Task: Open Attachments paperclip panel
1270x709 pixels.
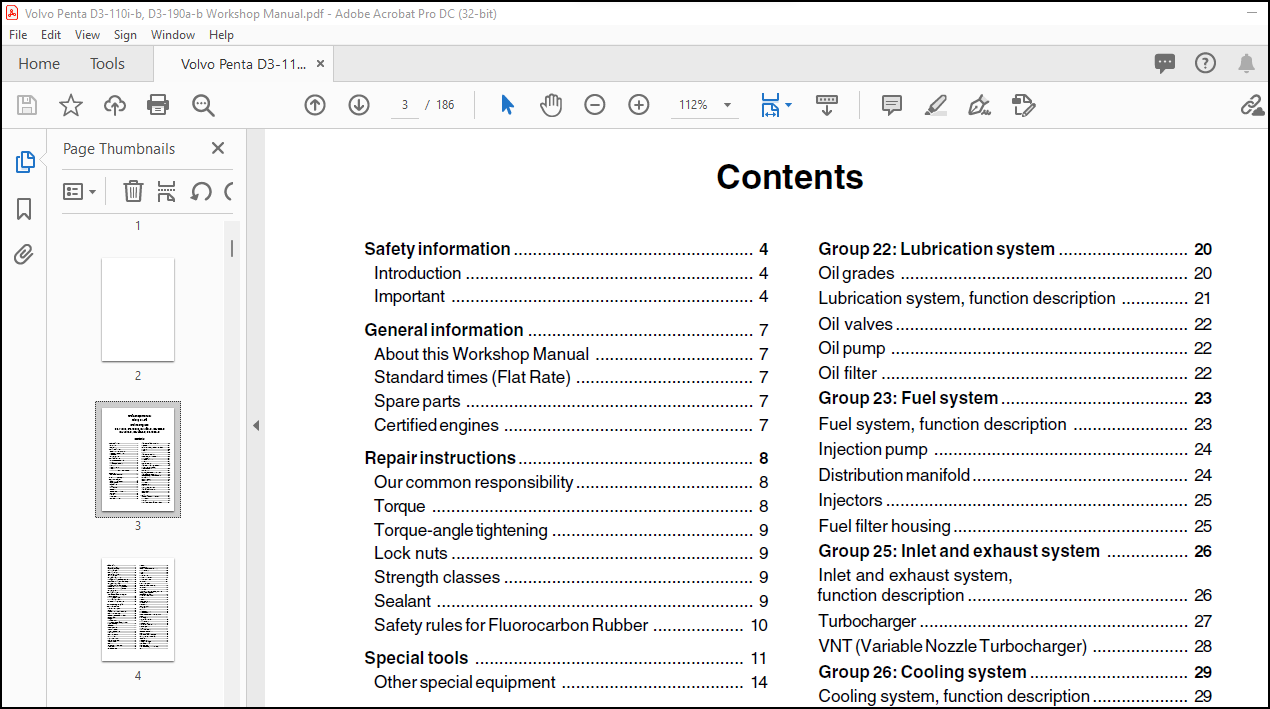Action: coord(24,254)
